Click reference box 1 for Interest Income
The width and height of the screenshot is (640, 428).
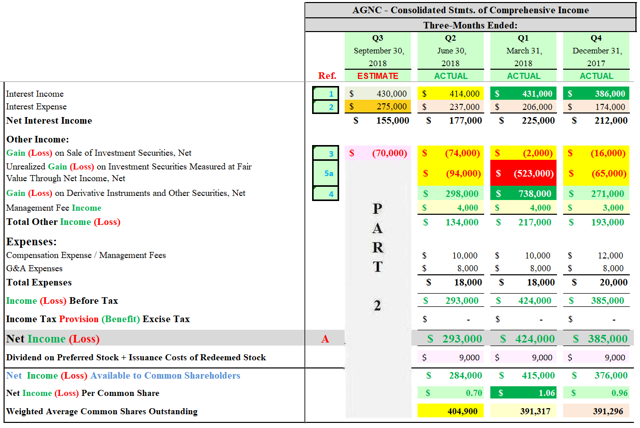pos(325,93)
